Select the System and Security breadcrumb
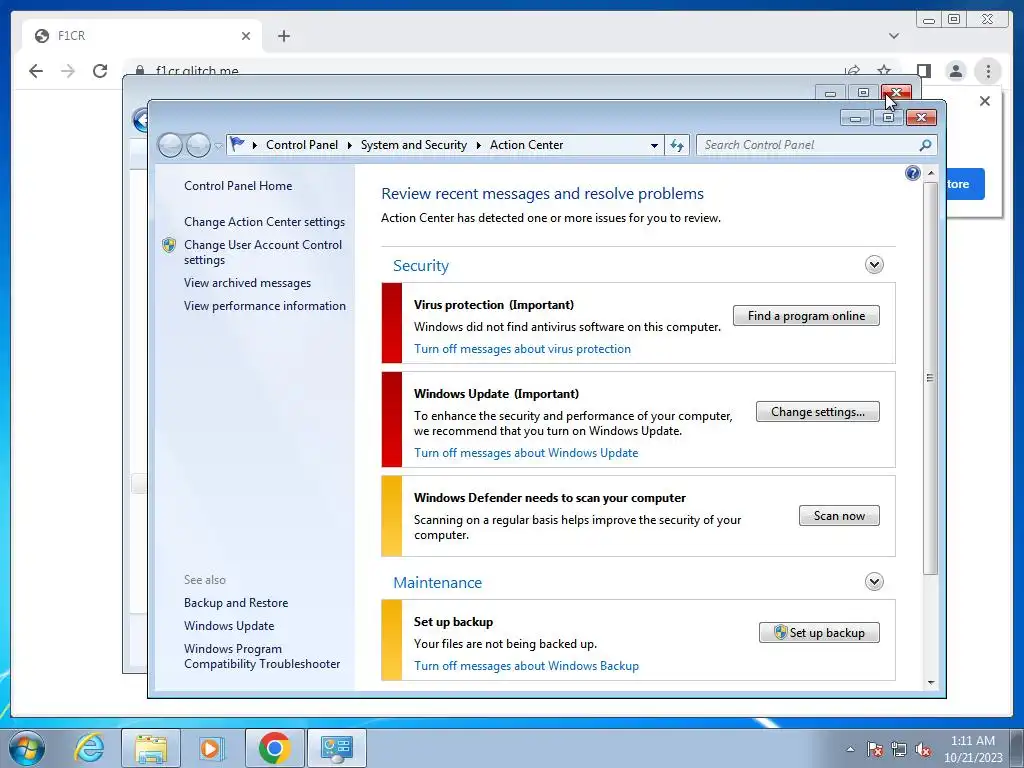 [414, 145]
